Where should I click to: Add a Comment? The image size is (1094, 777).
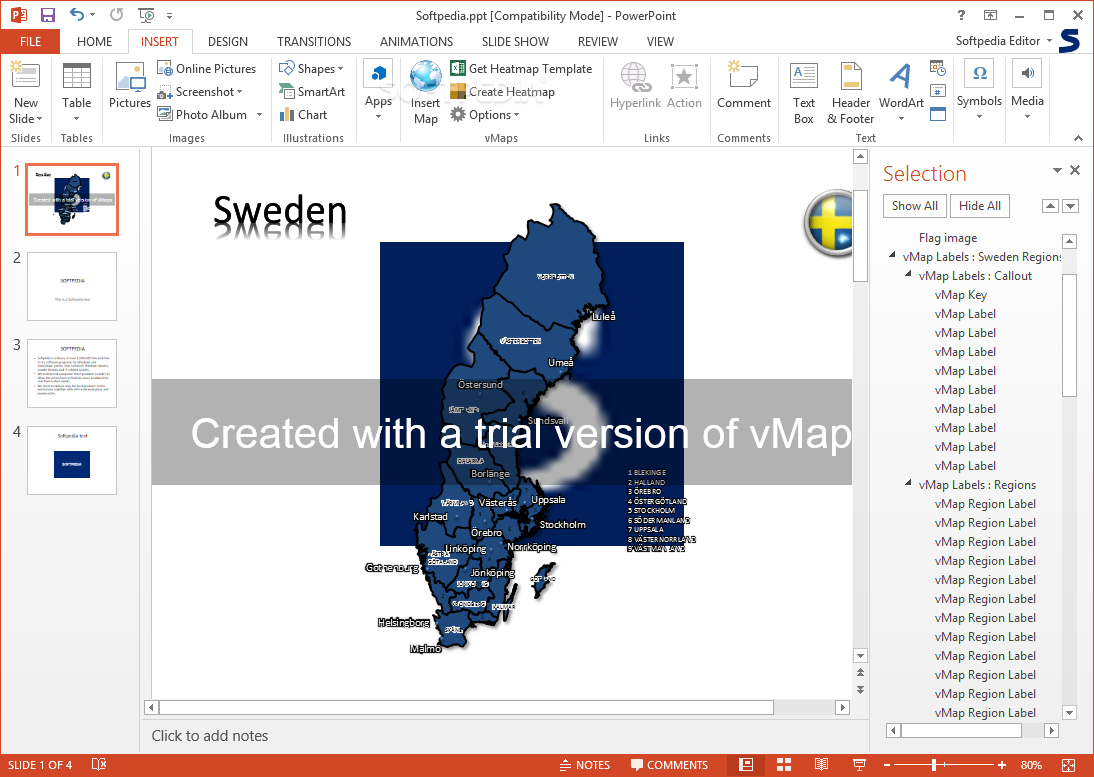744,86
